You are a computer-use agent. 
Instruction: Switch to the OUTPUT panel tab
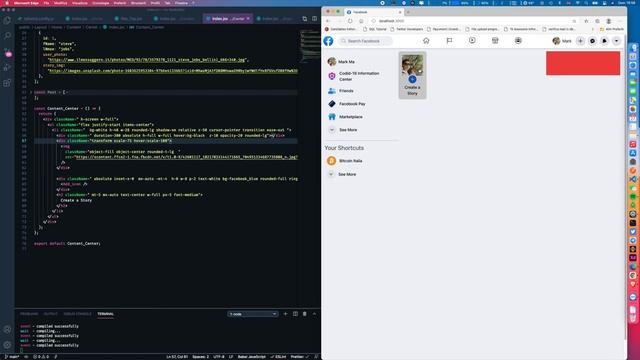pyautogui.click(x=51, y=314)
